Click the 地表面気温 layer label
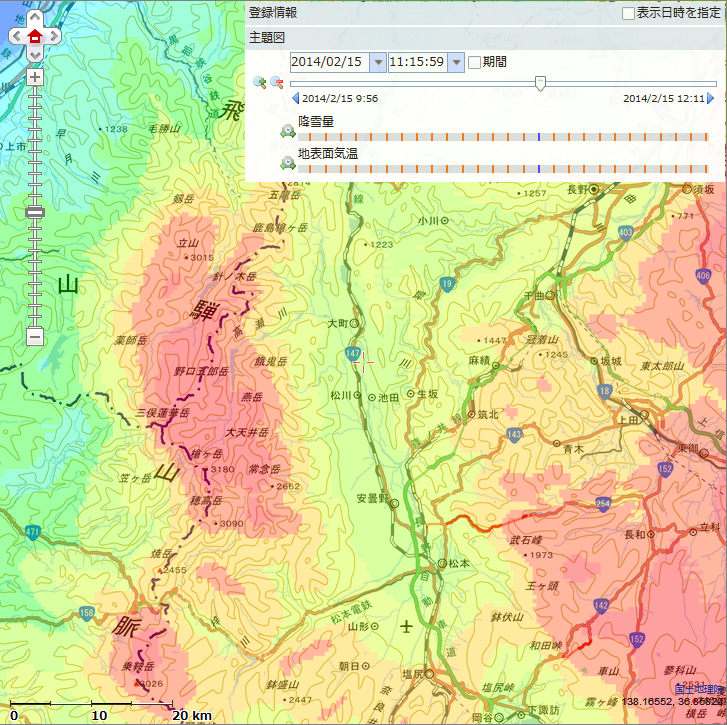The height and width of the screenshot is (725, 727). click(328, 153)
